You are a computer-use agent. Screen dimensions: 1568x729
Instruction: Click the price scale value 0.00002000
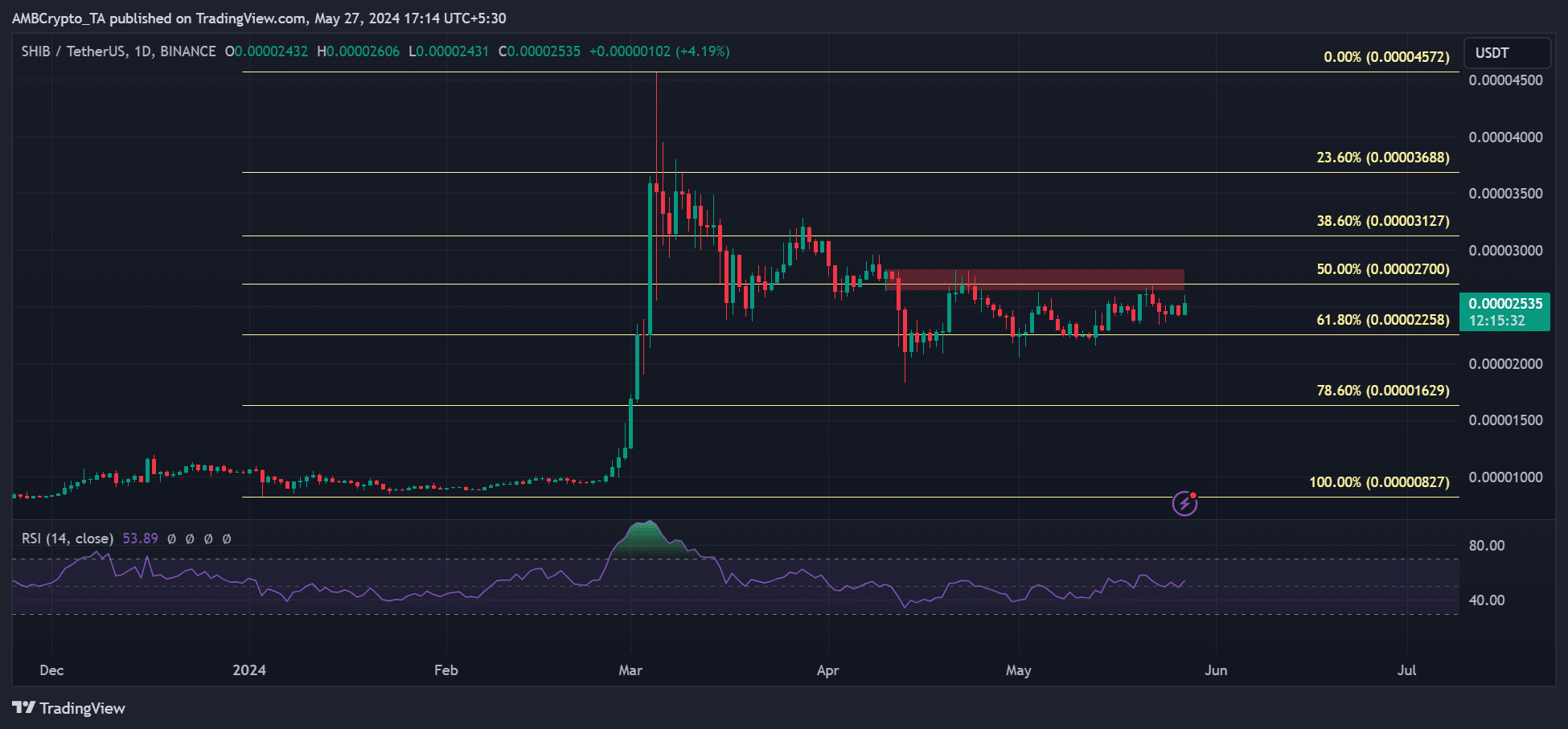[x=1505, y=364]
